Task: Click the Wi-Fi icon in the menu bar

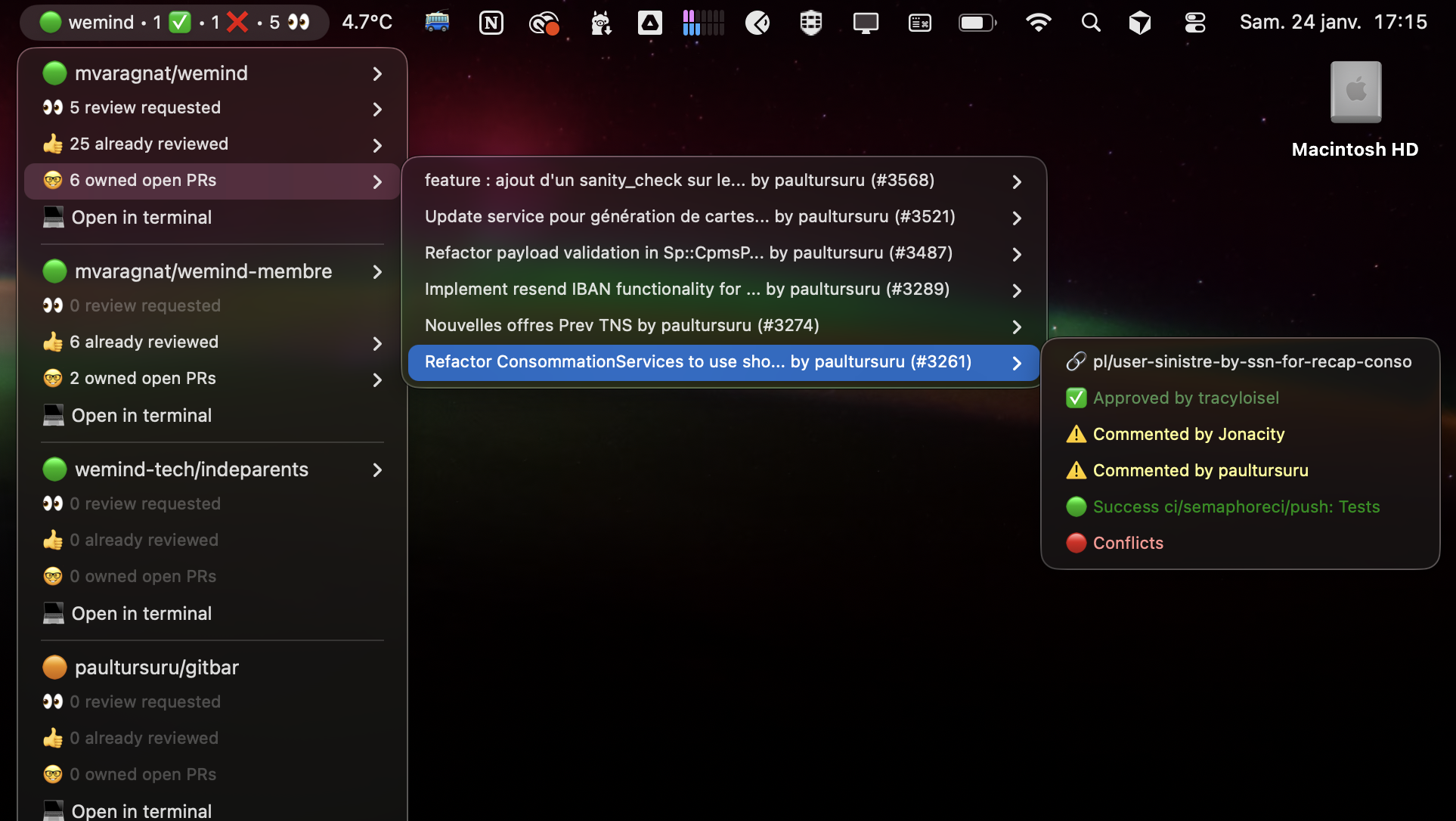Action: click(1039, 23)
